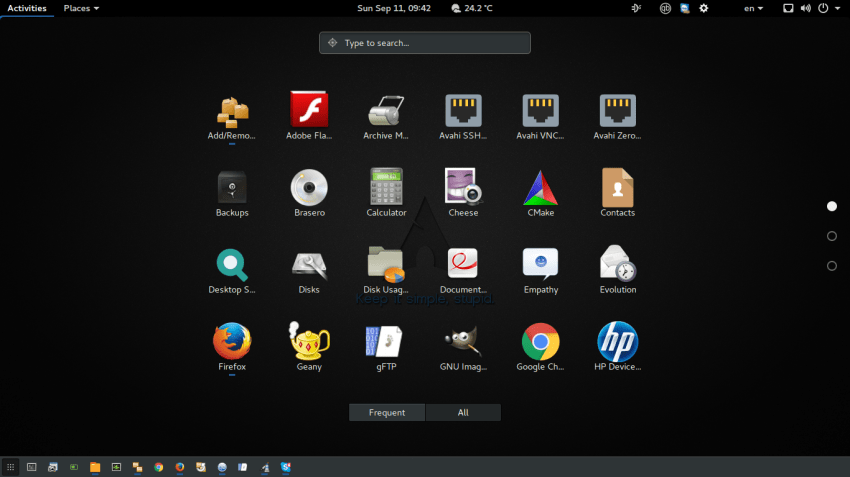This screenshot has width=850, height=477.
Task: Jump to the third app page indicator
Action: [x=832, y=266]
